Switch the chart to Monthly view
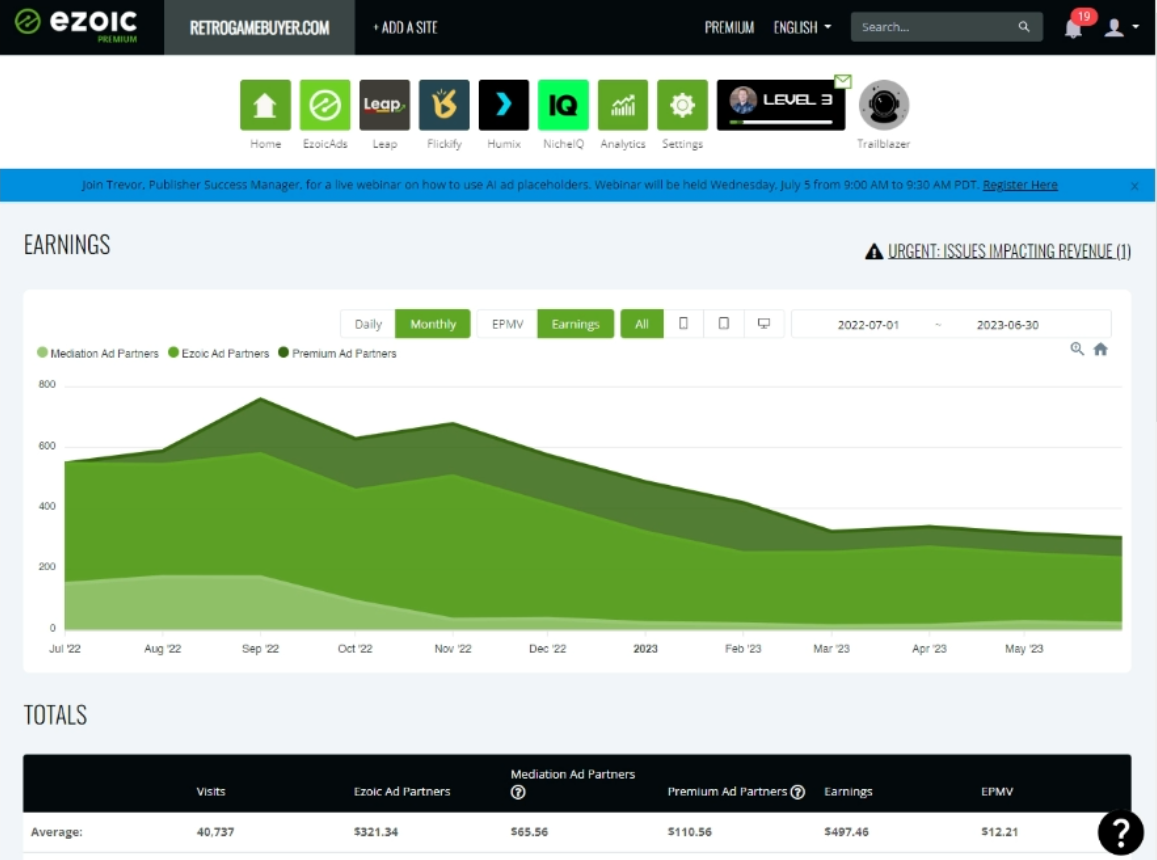 [433, 324]
